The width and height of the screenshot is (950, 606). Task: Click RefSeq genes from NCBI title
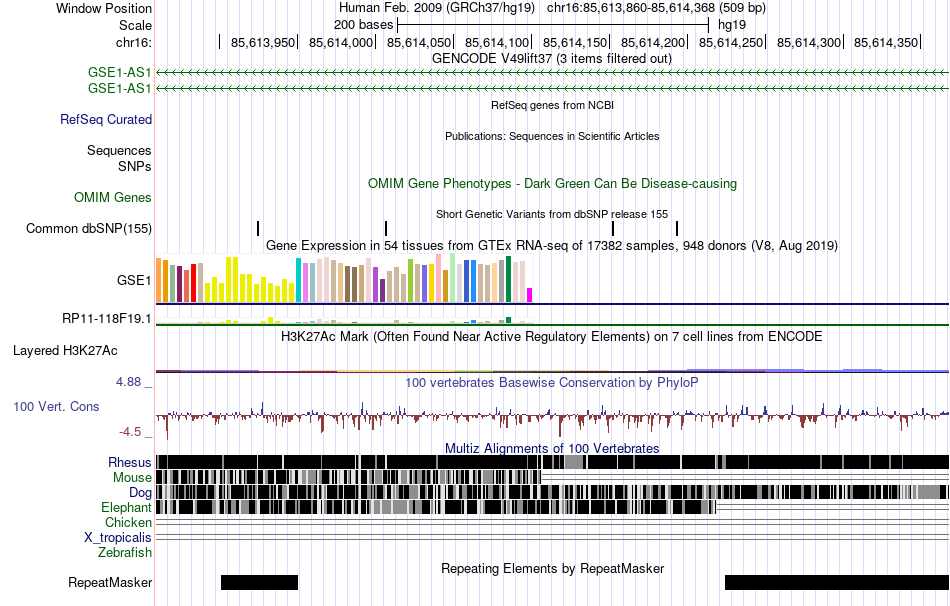tap(552, 105)
